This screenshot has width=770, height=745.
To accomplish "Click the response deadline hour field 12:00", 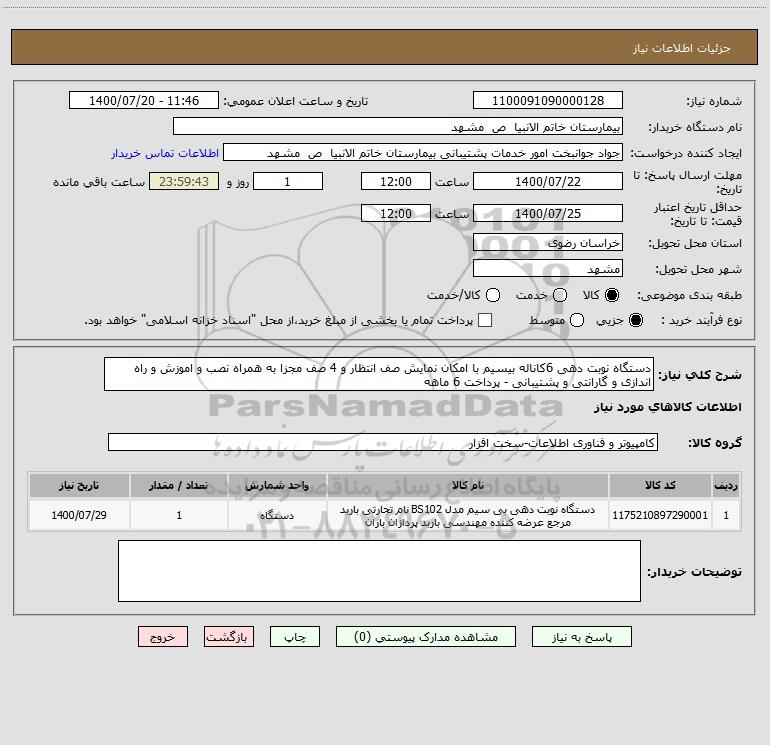I will [x=396, y=181].
